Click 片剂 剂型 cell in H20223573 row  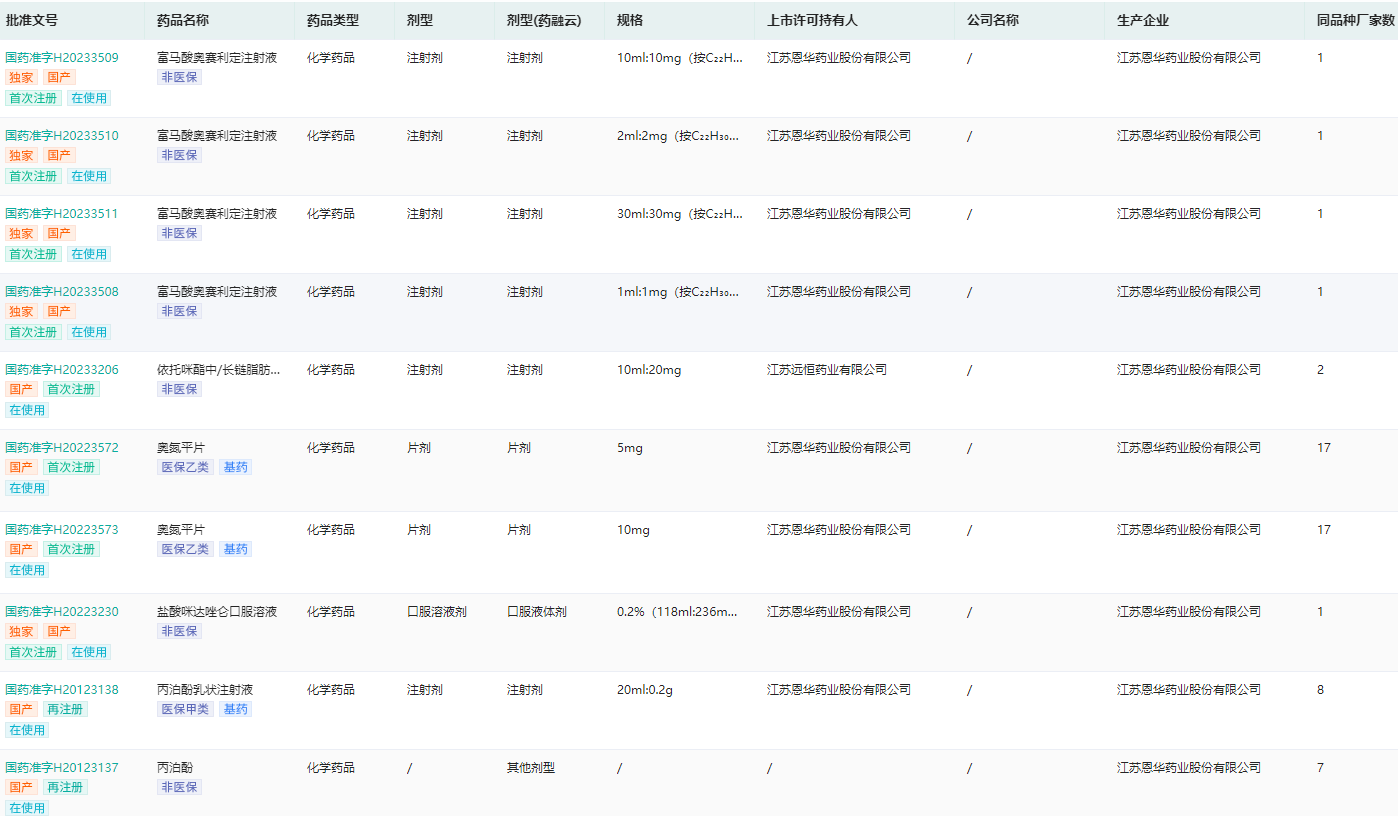pyautogui.click(x=419, y=530)
